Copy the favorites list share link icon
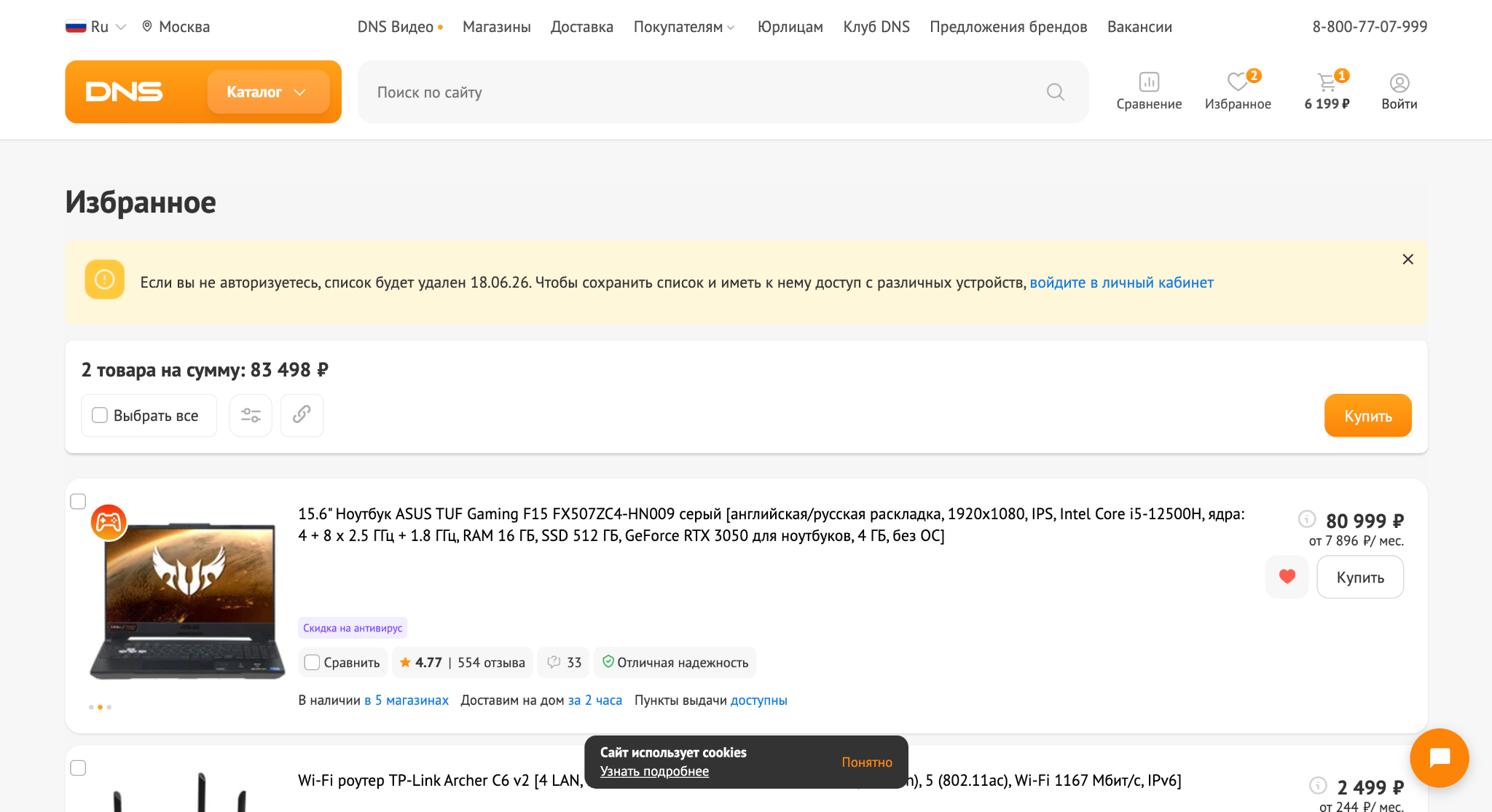Screen dimensions: 1492x812 tap(302, 416)
